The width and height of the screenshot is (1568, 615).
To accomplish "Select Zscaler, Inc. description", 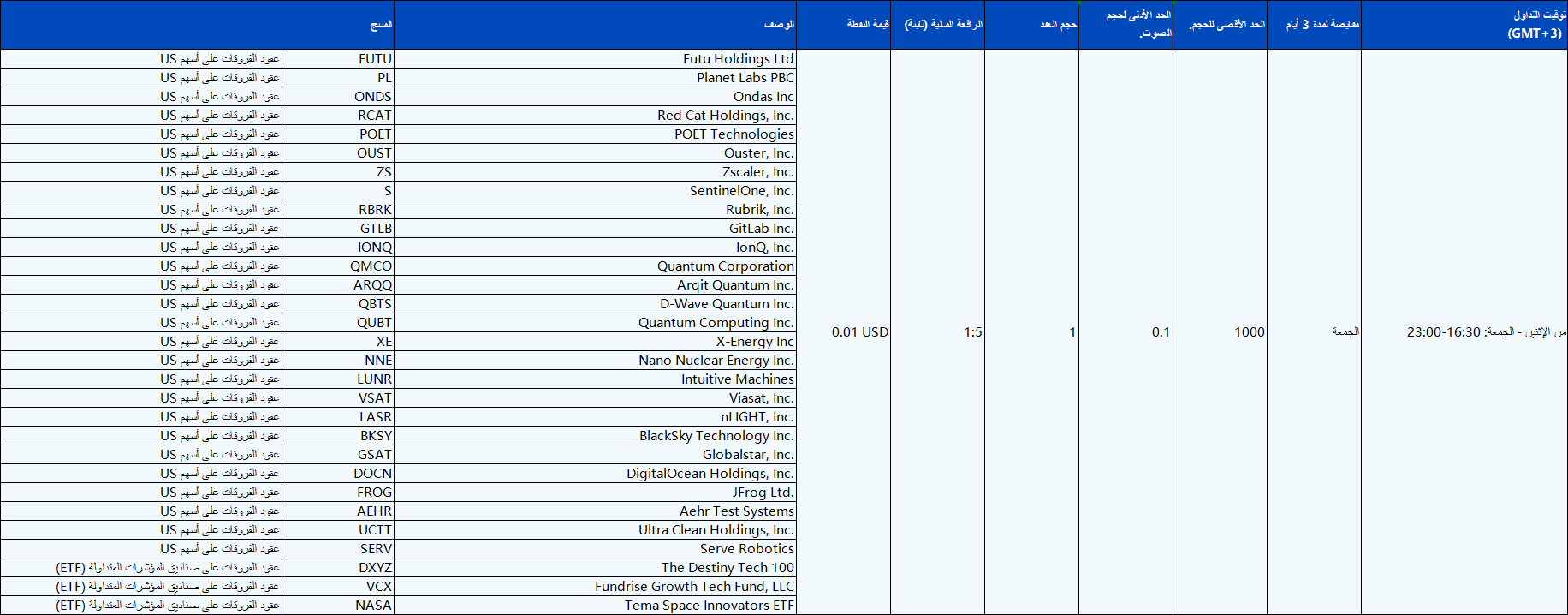I will 596,172.
